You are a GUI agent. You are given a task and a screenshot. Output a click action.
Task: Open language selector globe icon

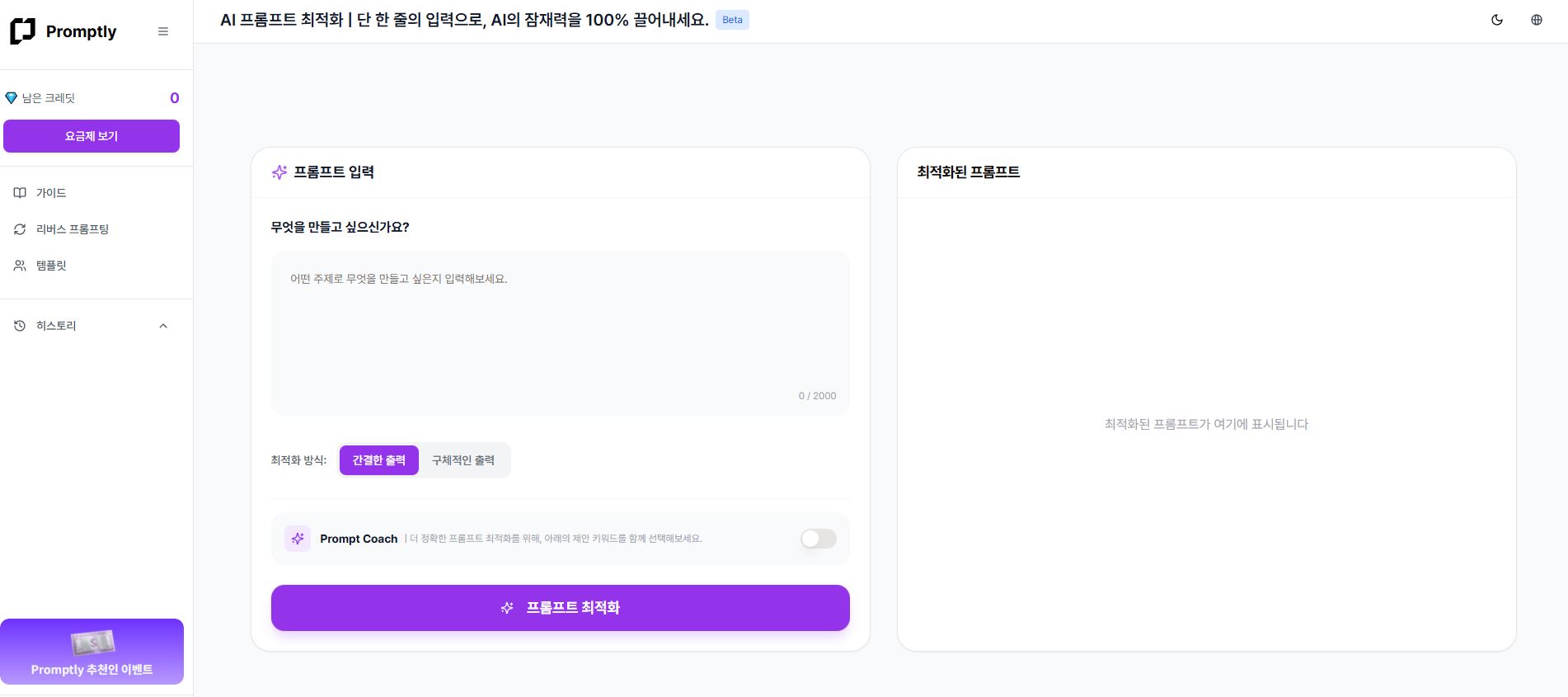(x=1537, y=20)
